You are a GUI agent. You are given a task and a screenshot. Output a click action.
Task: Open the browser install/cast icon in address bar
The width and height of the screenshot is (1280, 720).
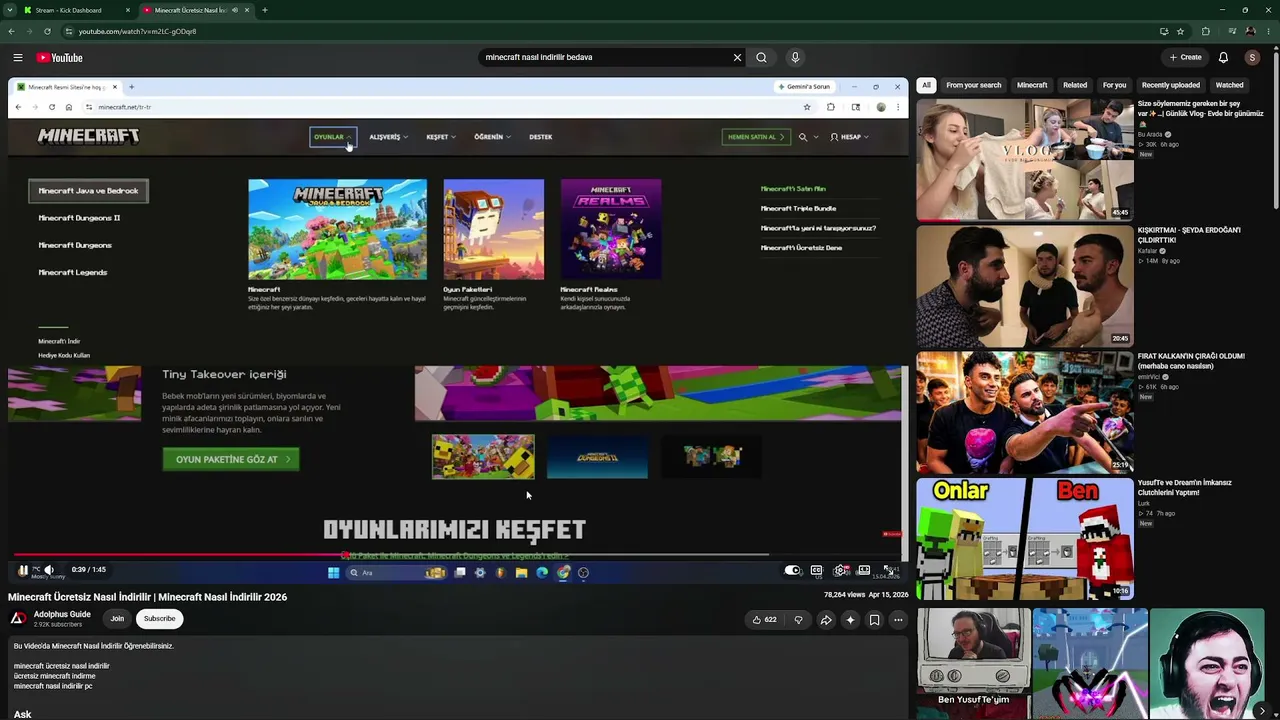1164,31
